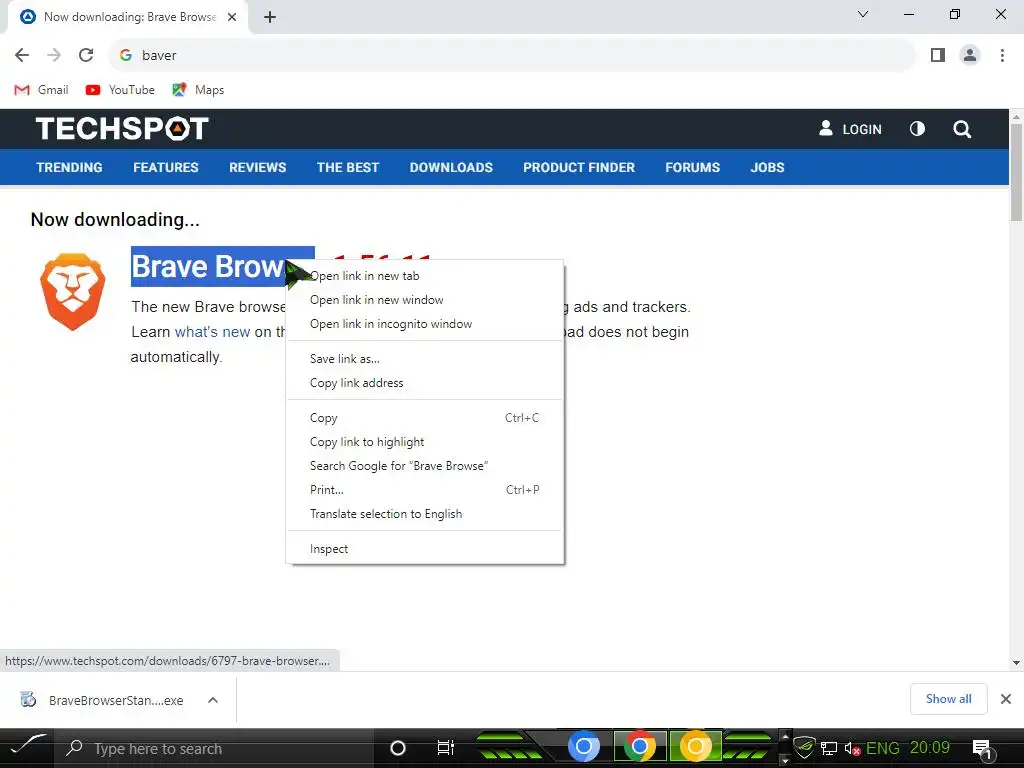Go back to the previous page

22,55
